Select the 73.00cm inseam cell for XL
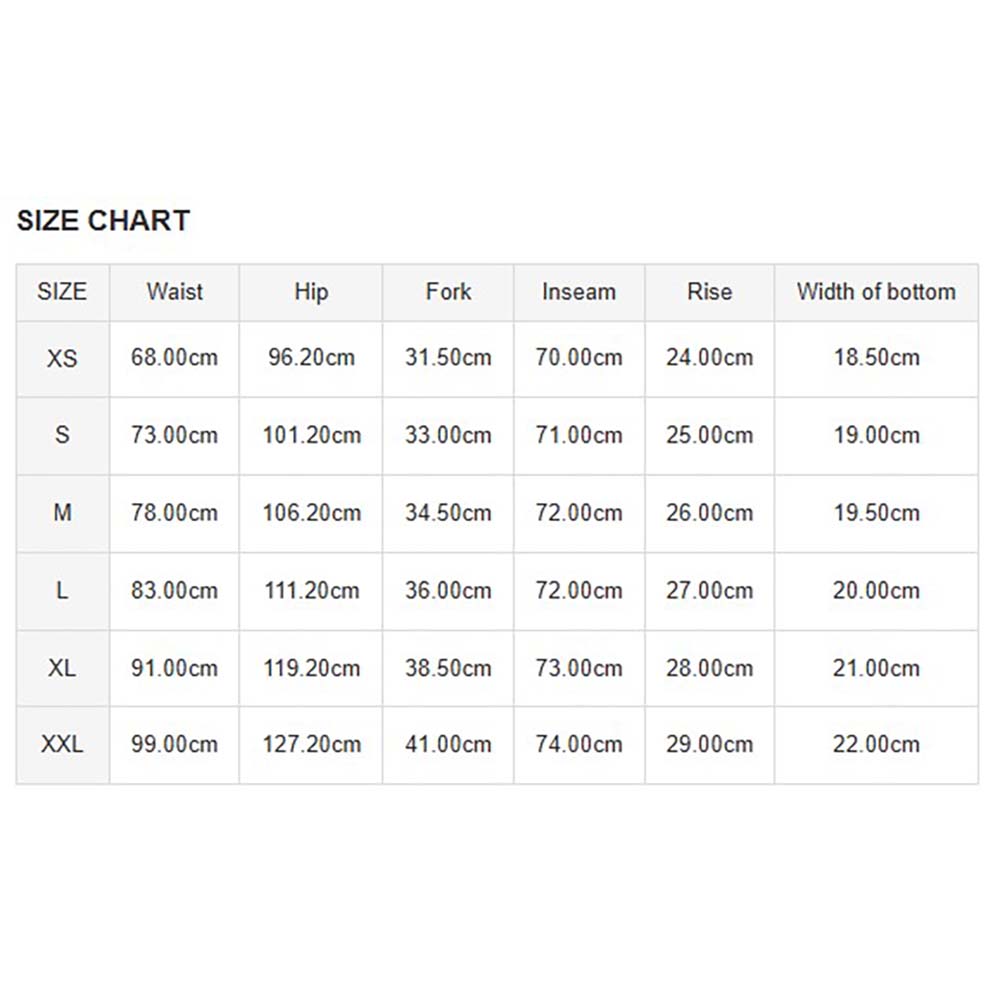Screen dimensions: 1000x1000 click(x=579, y=668)
